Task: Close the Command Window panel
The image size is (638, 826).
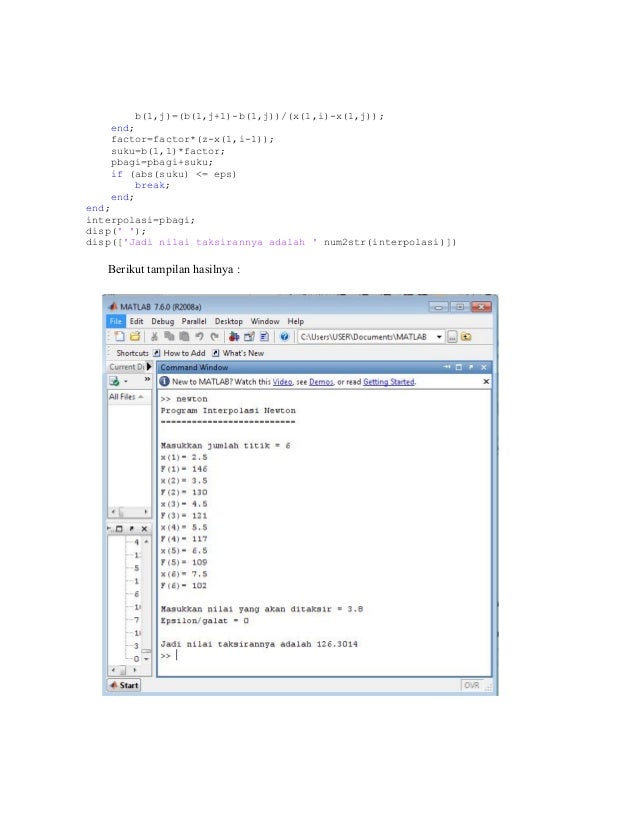Action: tap(484, 367)
